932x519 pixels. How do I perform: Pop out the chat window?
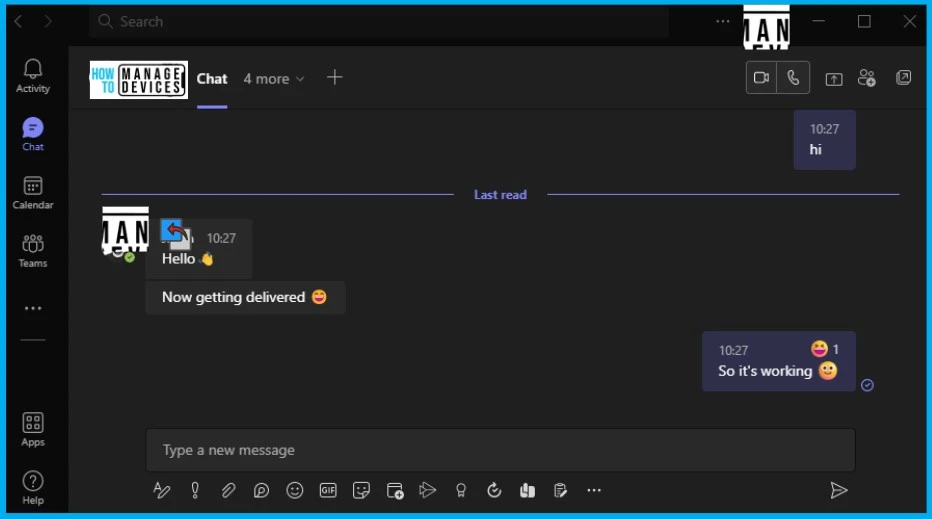coord(903,78)
